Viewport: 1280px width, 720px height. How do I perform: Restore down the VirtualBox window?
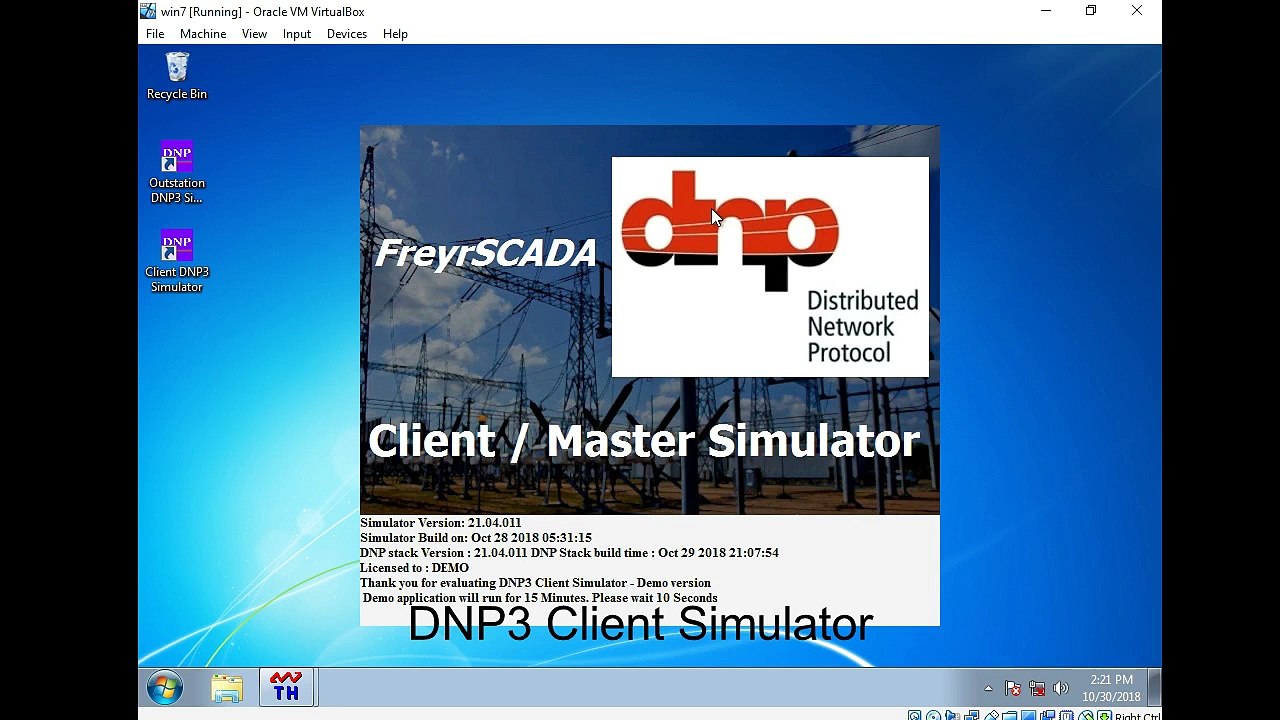point(1091,11)
